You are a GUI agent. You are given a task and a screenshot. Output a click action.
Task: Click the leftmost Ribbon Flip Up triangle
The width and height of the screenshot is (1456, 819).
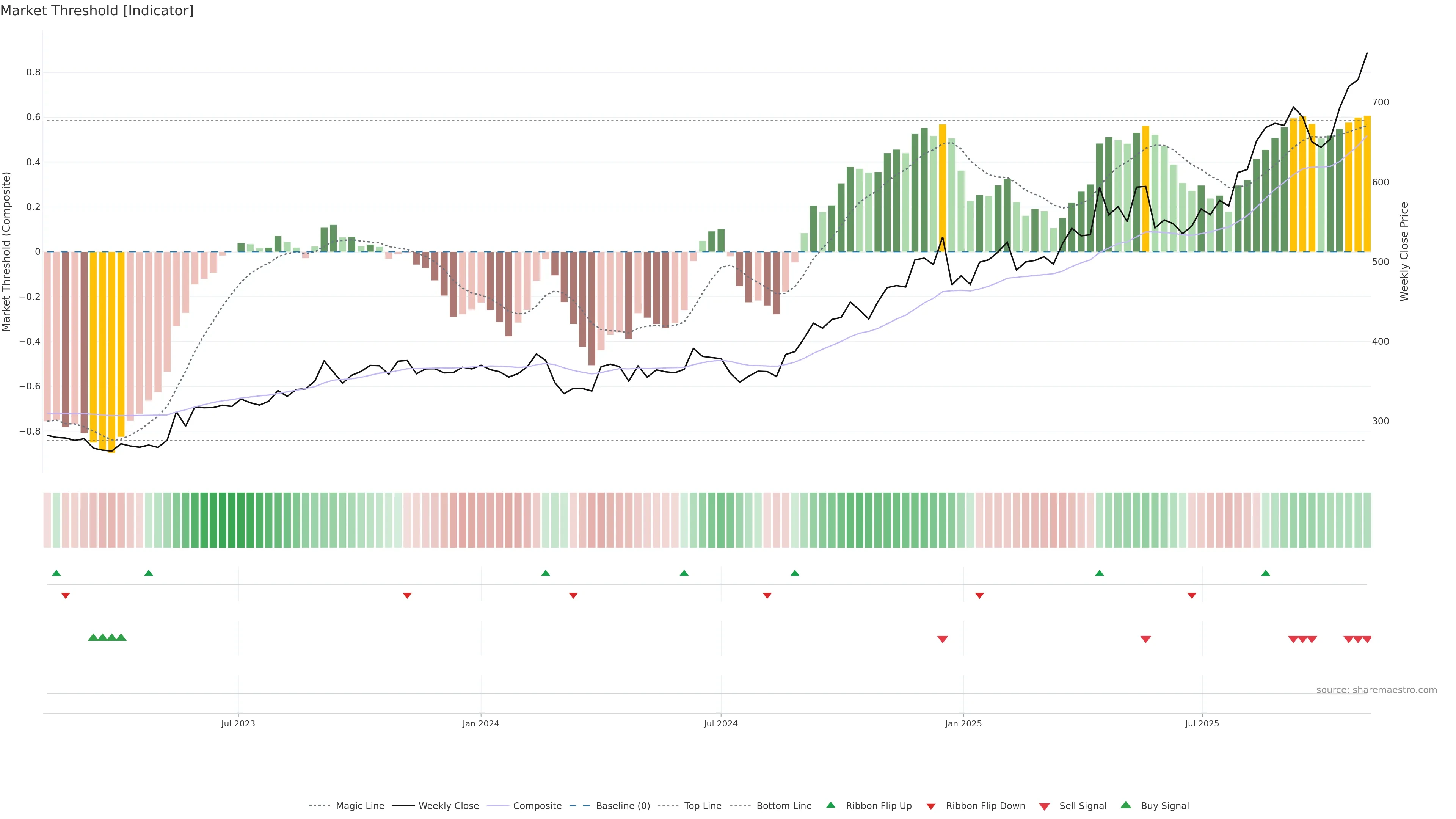[56, 573]
